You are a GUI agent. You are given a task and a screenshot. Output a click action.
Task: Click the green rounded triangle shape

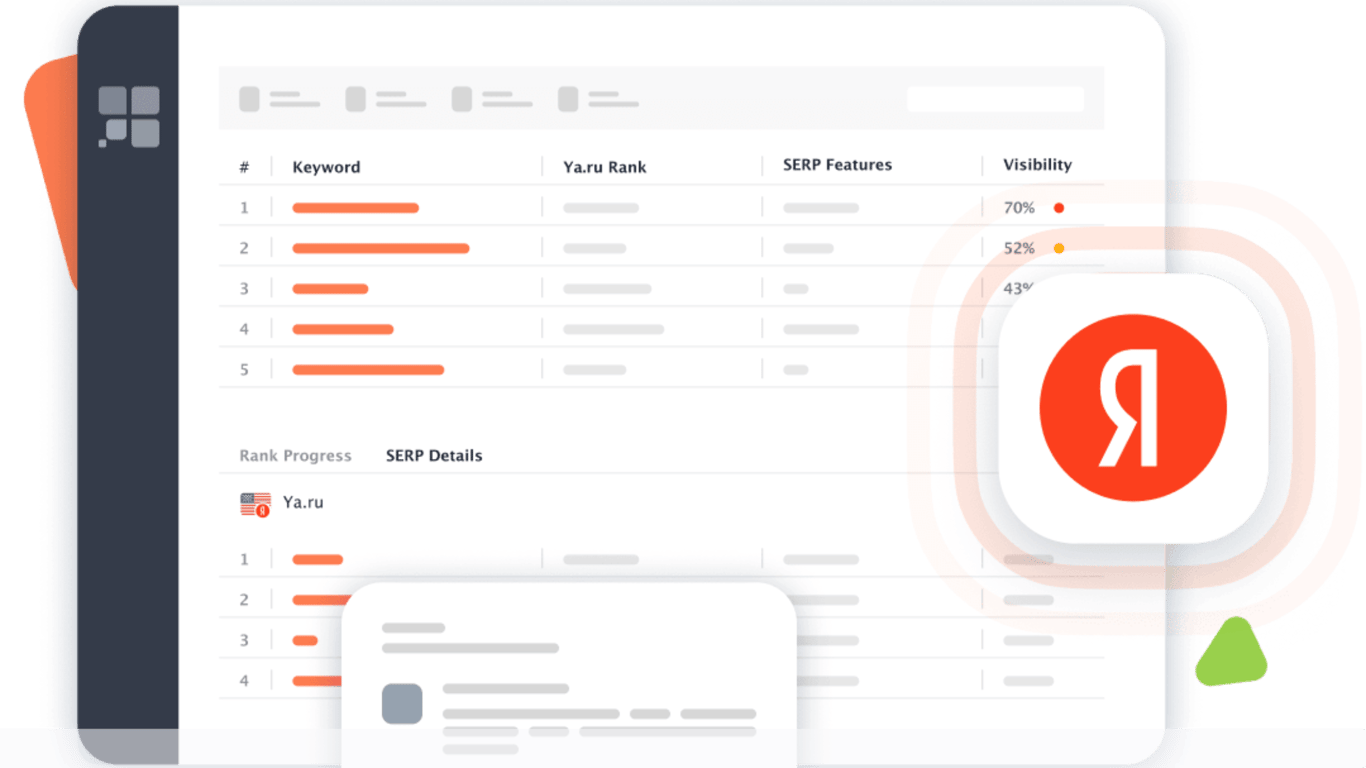pos(1231,652)
